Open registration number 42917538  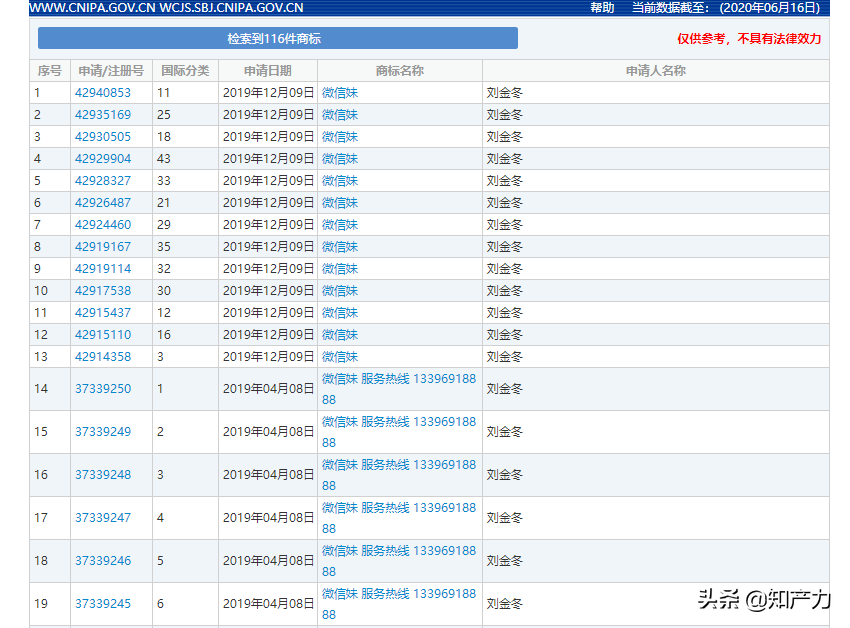click(103, 291)
